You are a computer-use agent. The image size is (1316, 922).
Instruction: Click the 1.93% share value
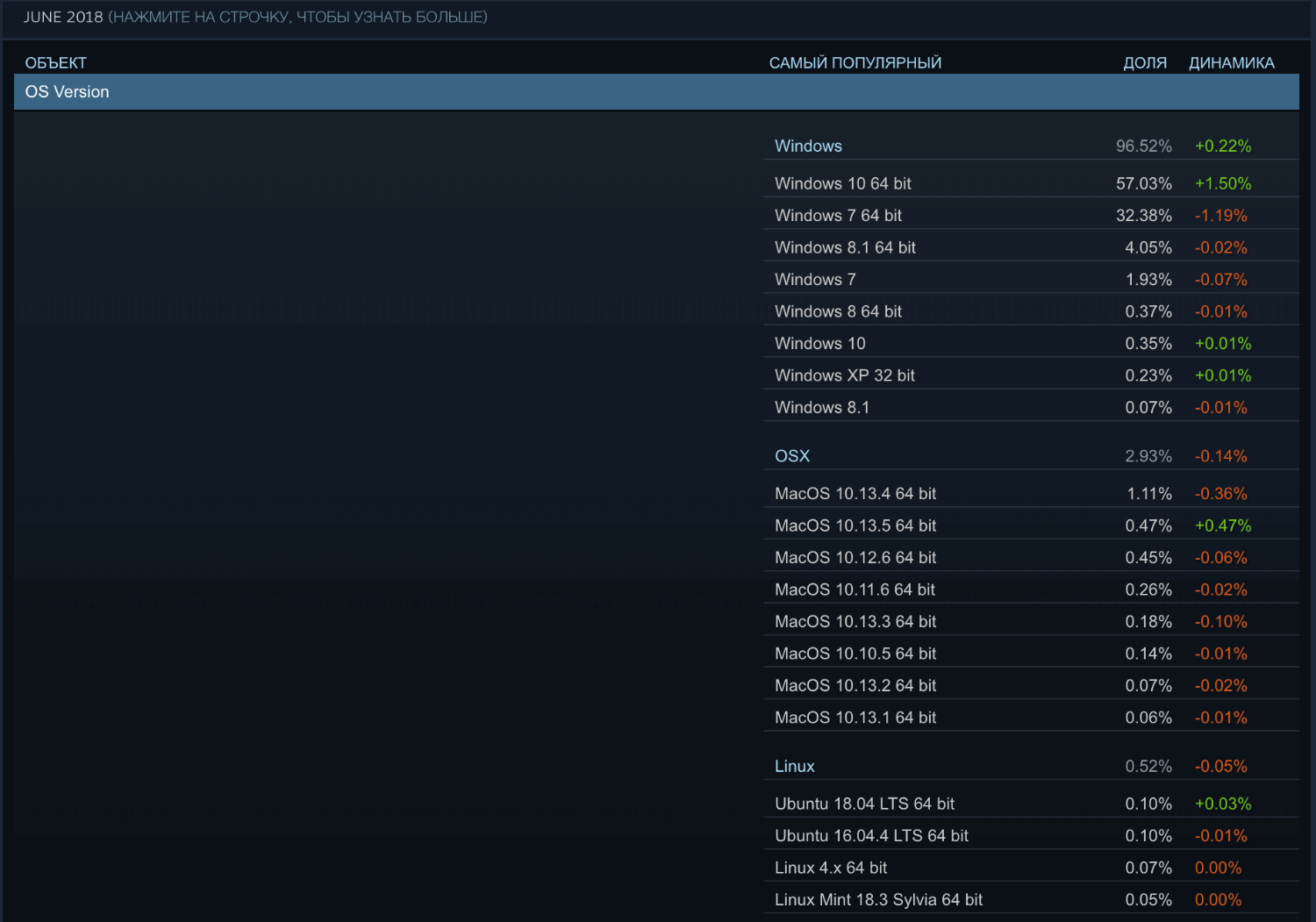point(1148,280)
